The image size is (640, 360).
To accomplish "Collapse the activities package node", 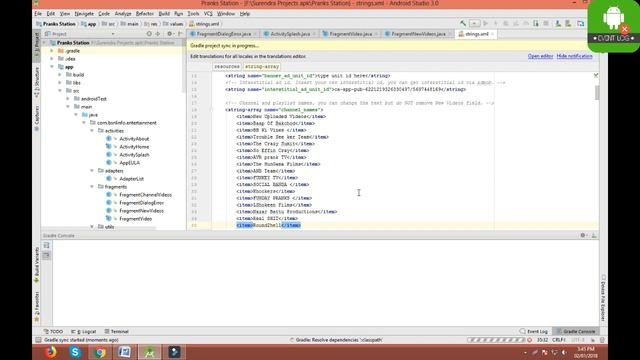I will [92, 131].
